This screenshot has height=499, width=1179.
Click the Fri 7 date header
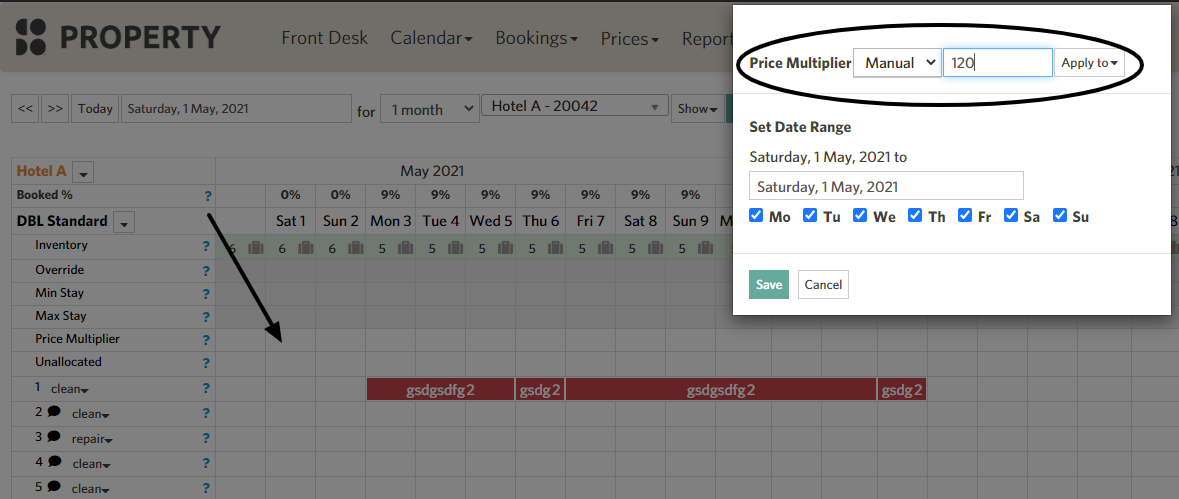click(590, 221)
